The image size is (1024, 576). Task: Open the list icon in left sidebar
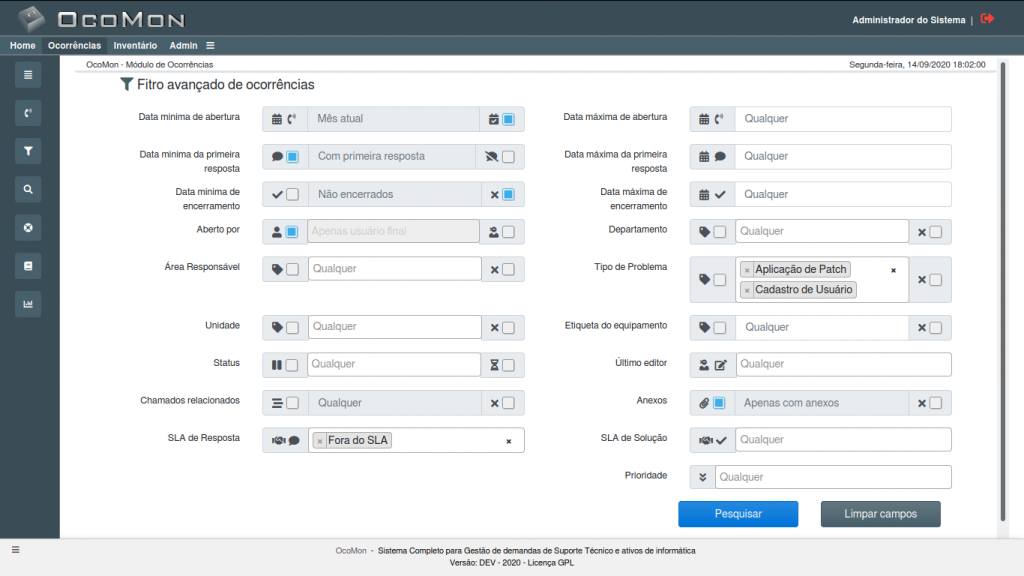(28, 74)
